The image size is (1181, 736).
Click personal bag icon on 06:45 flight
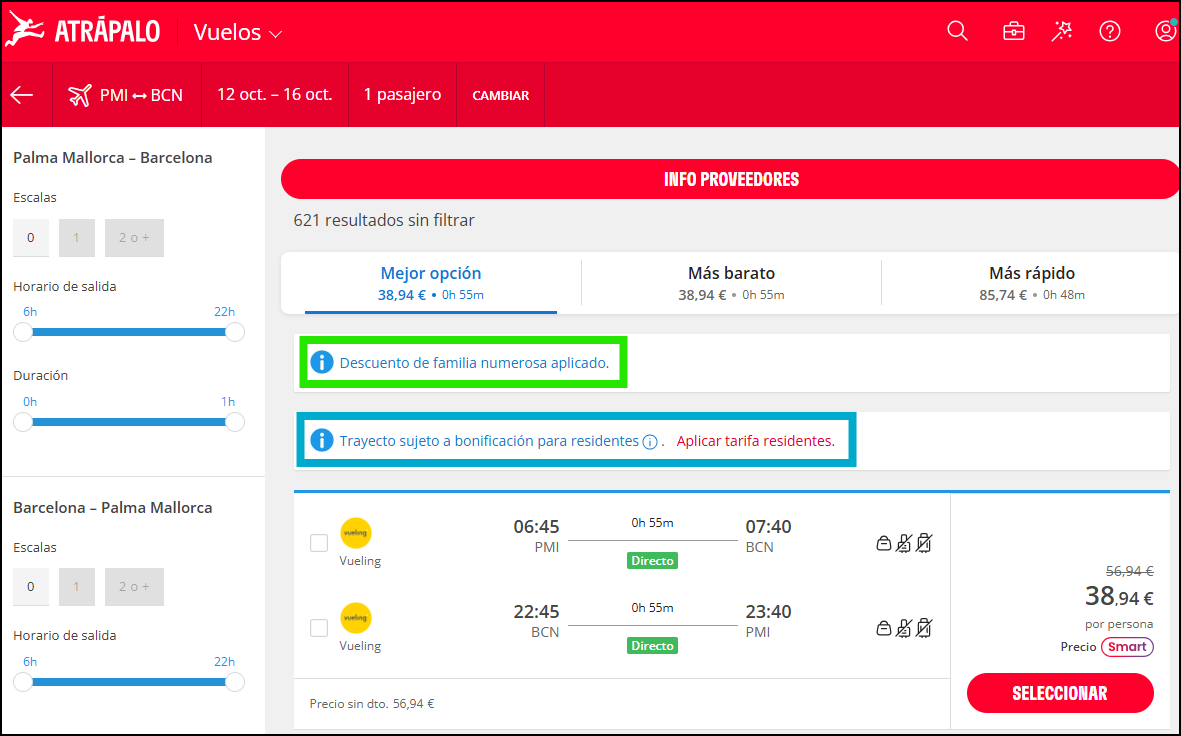tap(883, 543)
